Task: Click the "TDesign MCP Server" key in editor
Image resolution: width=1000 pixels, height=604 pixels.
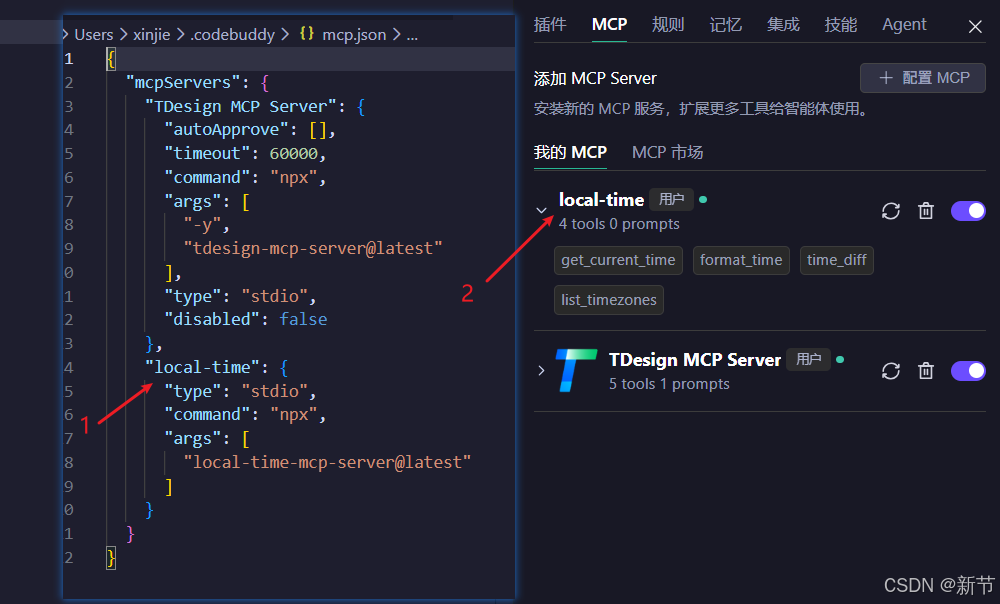Action: 241,106
